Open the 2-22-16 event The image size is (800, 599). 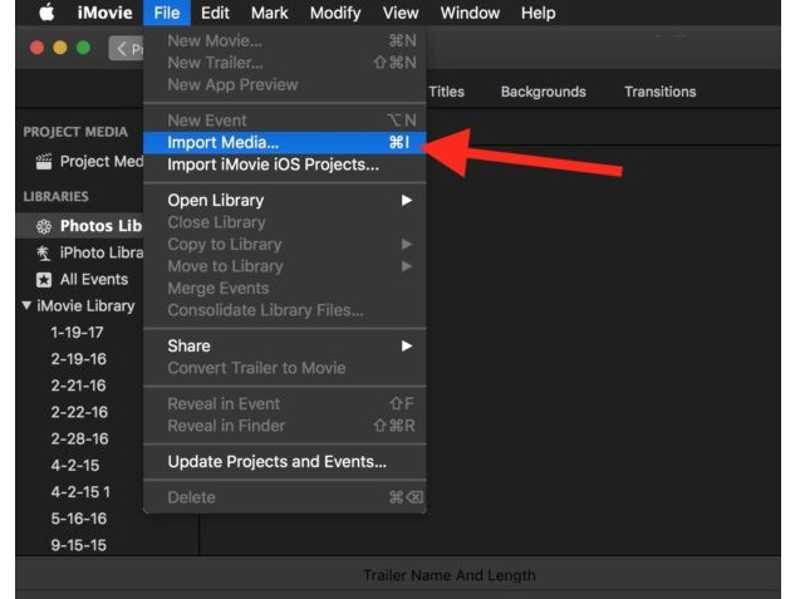[x=79, y=412]
